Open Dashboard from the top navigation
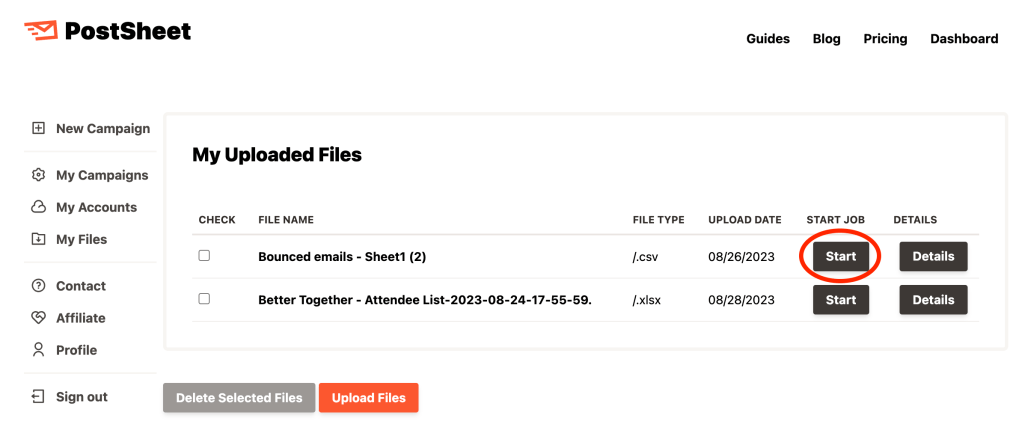The height and width of the screenshot is (439, 1022). click(x=964, y=39)
